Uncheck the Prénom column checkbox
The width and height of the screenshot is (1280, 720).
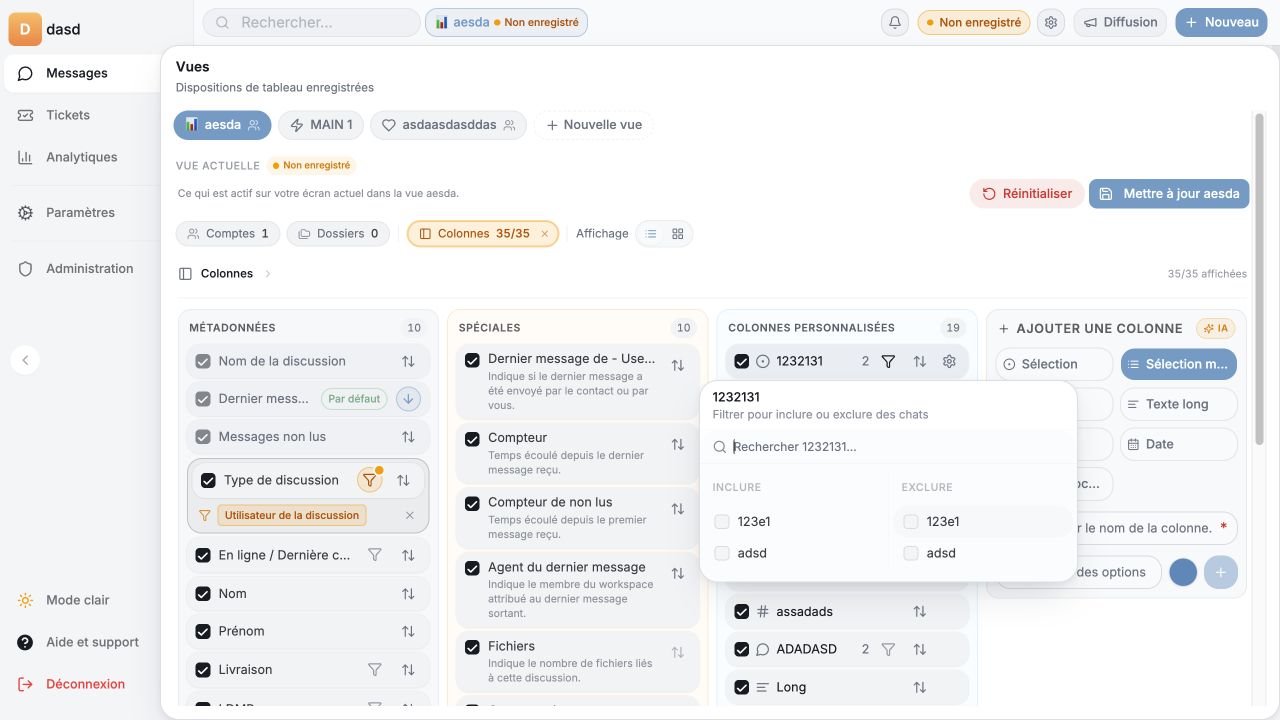pyautogui.click(x=203, y=631)
